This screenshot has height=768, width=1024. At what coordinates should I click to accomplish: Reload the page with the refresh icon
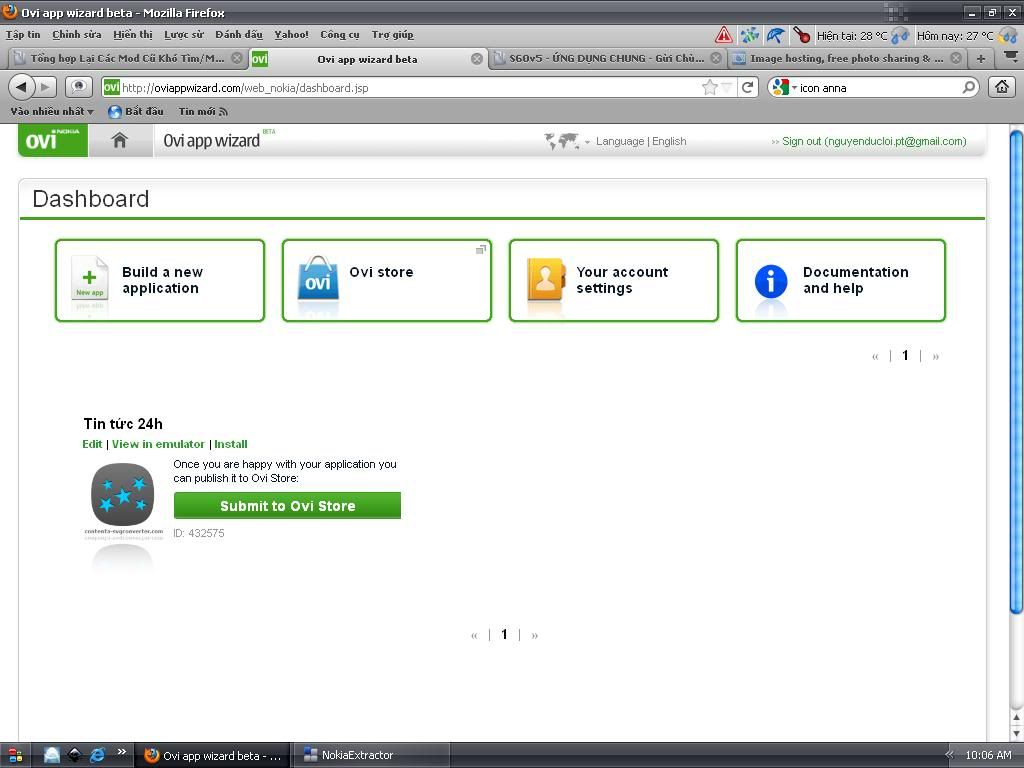click(748, 87)
